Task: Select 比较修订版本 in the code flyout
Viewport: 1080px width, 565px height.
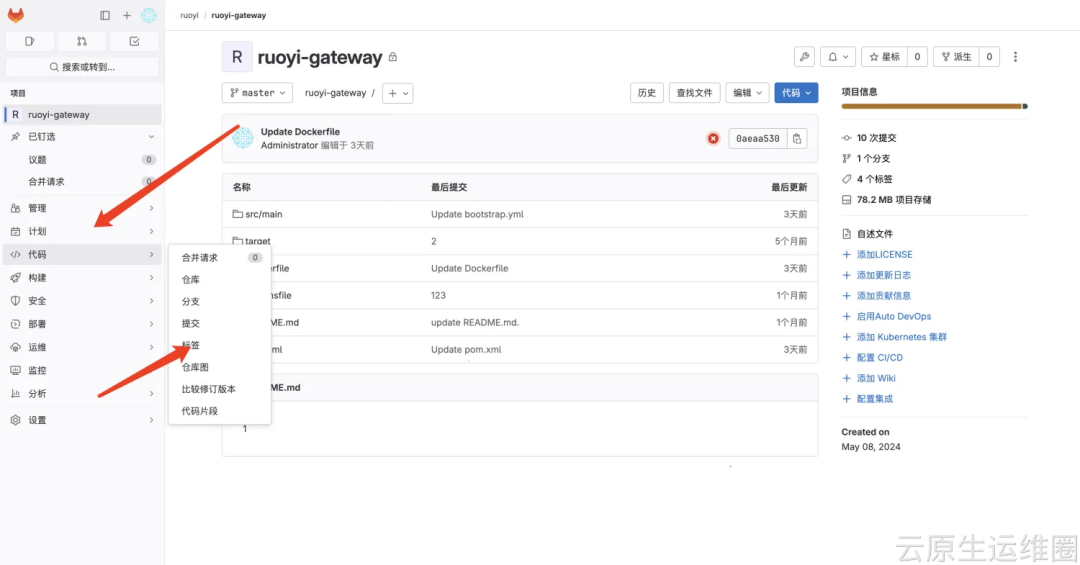Action: (220, 389)
